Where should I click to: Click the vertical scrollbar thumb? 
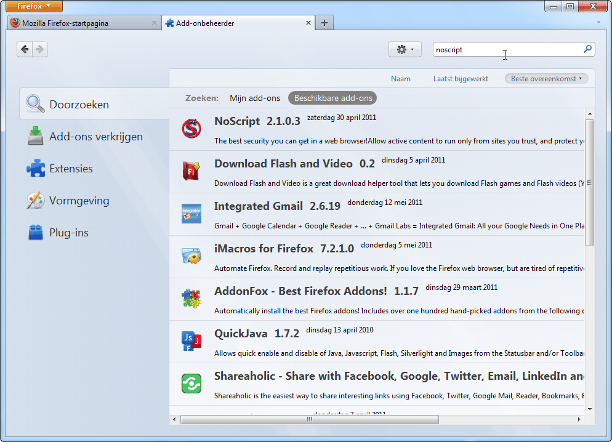tap(590, 183)
